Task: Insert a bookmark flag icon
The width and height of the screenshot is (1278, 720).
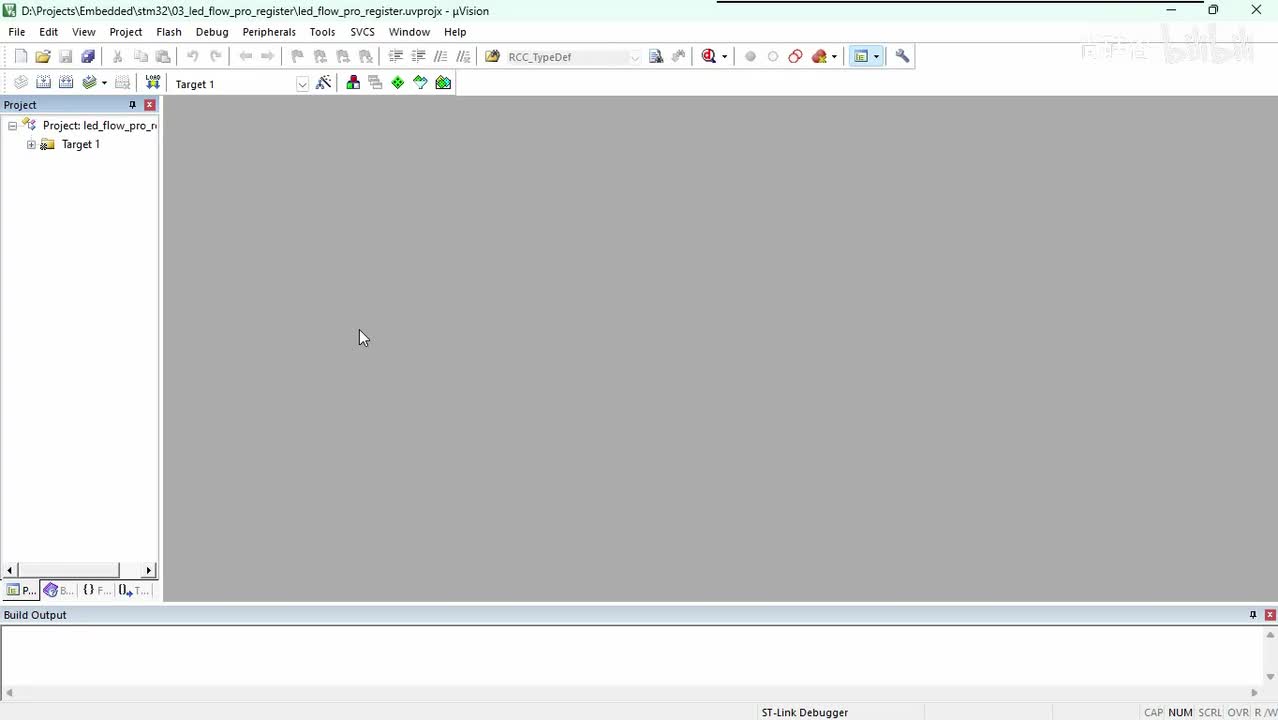Action: [297, 57]
